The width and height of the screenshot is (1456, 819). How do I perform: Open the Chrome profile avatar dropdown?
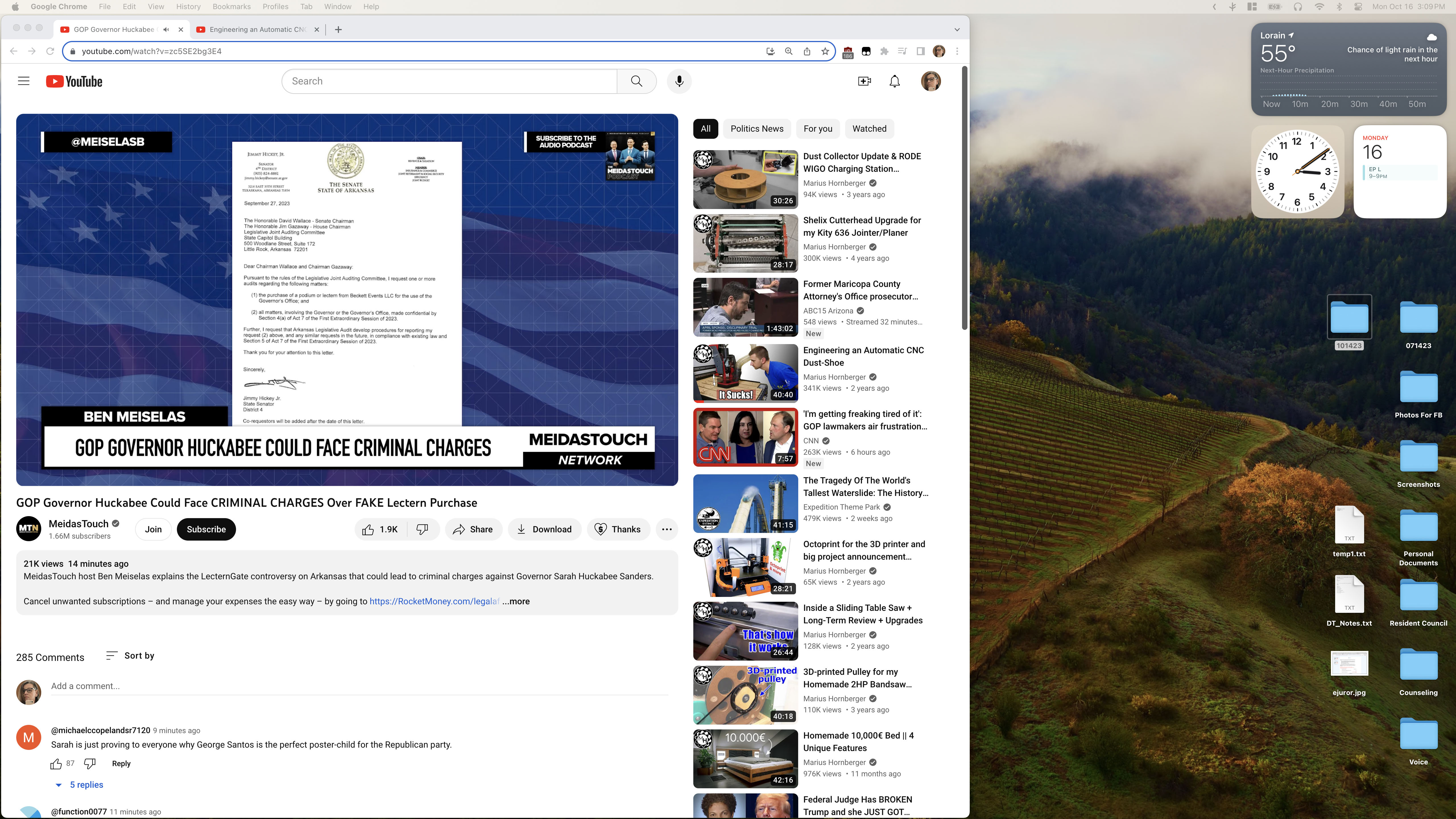[939, 51]
